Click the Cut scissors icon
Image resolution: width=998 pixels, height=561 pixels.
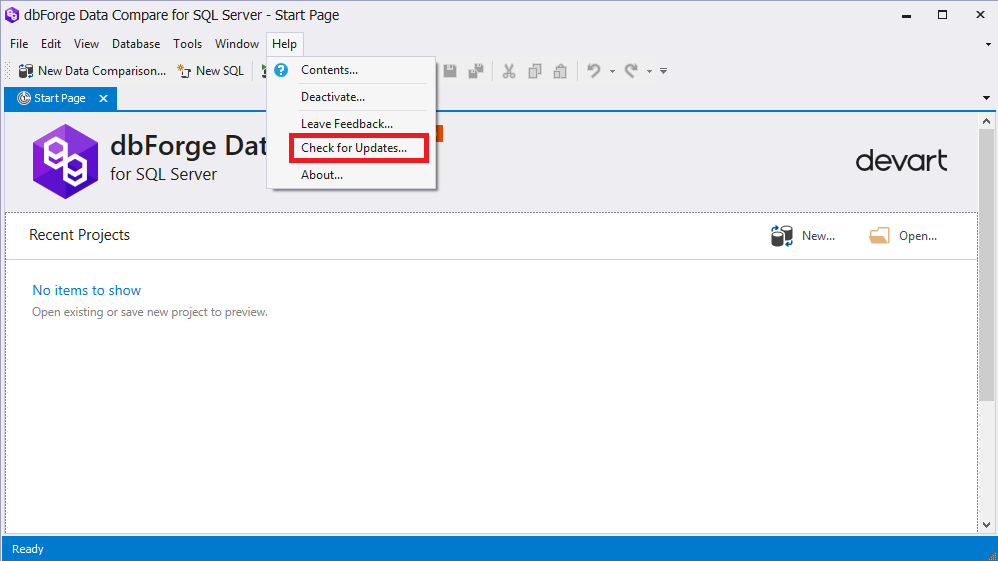(x=509, y=71)
